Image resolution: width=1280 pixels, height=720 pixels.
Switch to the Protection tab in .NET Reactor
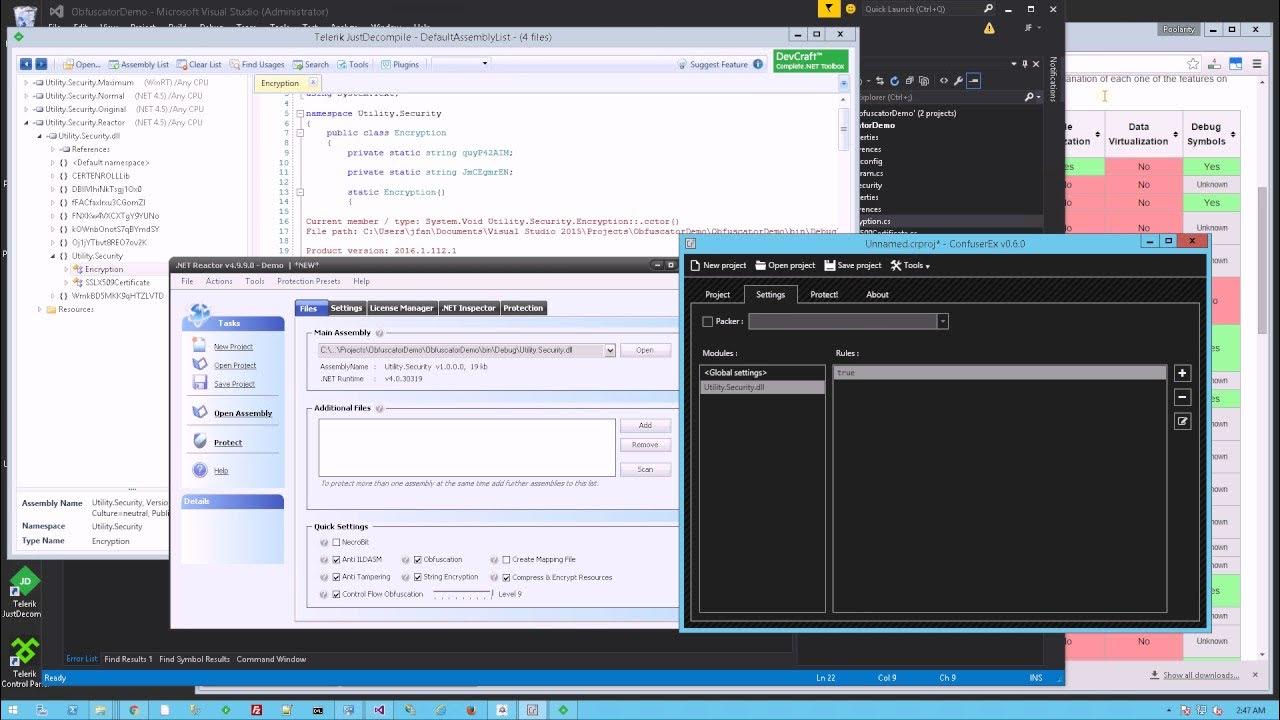(x=523, y=308)
